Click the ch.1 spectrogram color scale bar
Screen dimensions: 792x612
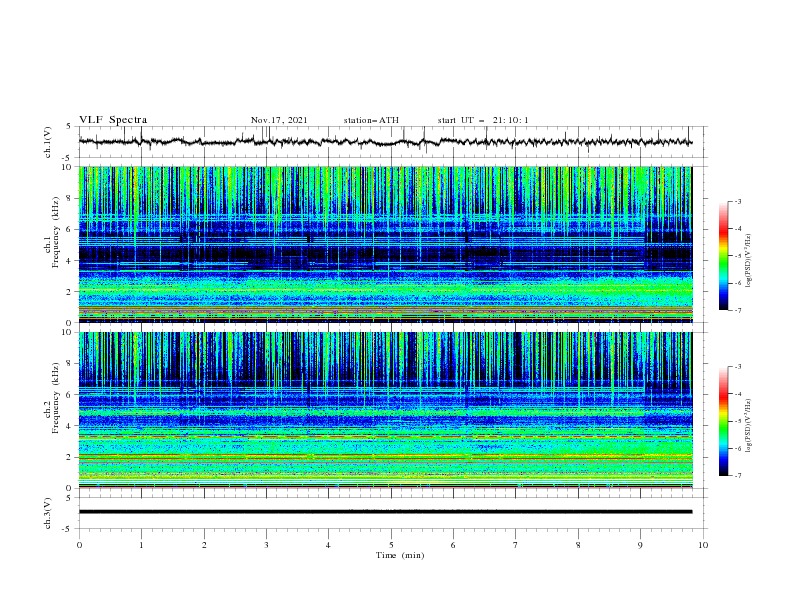[724, 256]
